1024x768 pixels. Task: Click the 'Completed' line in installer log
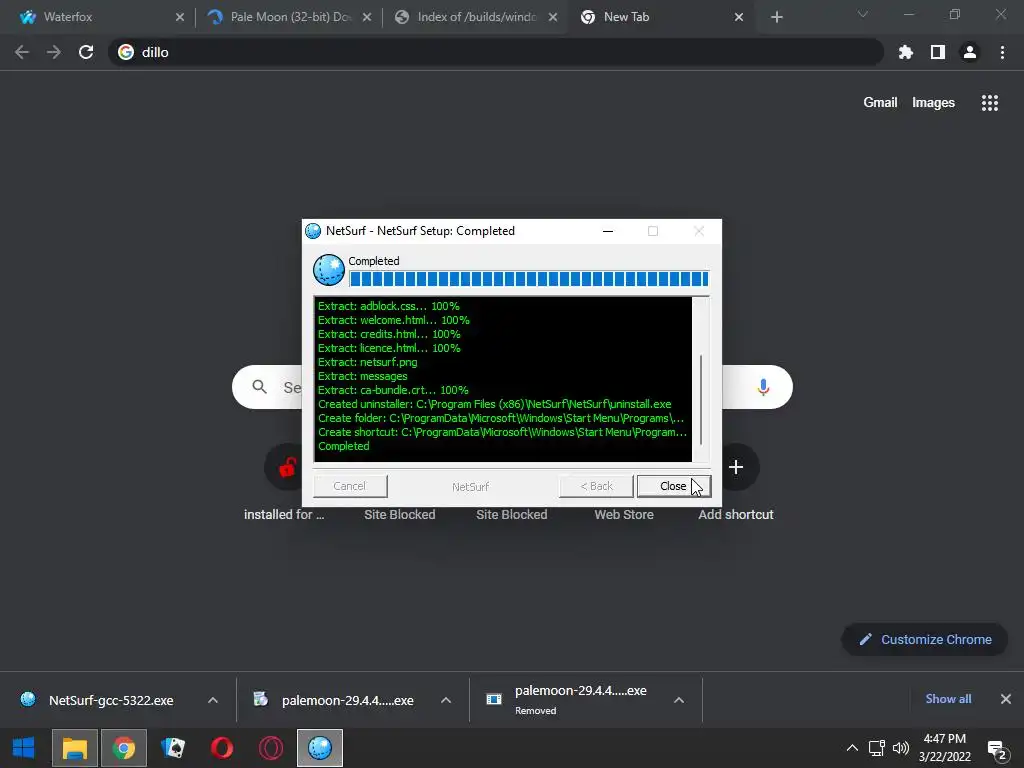click(344, 446)
